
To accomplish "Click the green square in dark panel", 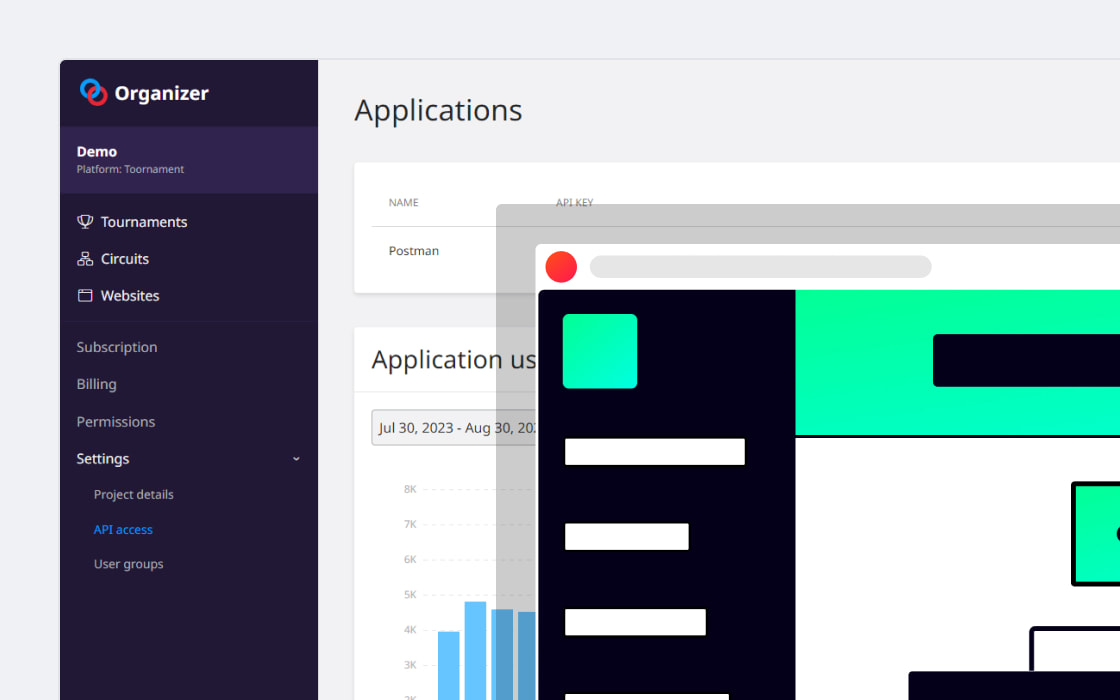I will (600, 351).
